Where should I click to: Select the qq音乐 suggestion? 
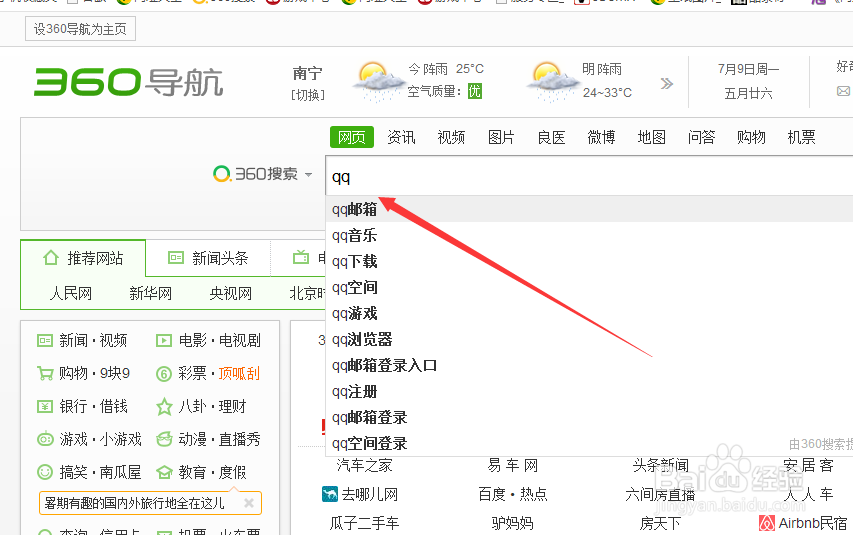pyautogui.click(x=589, y=235)
